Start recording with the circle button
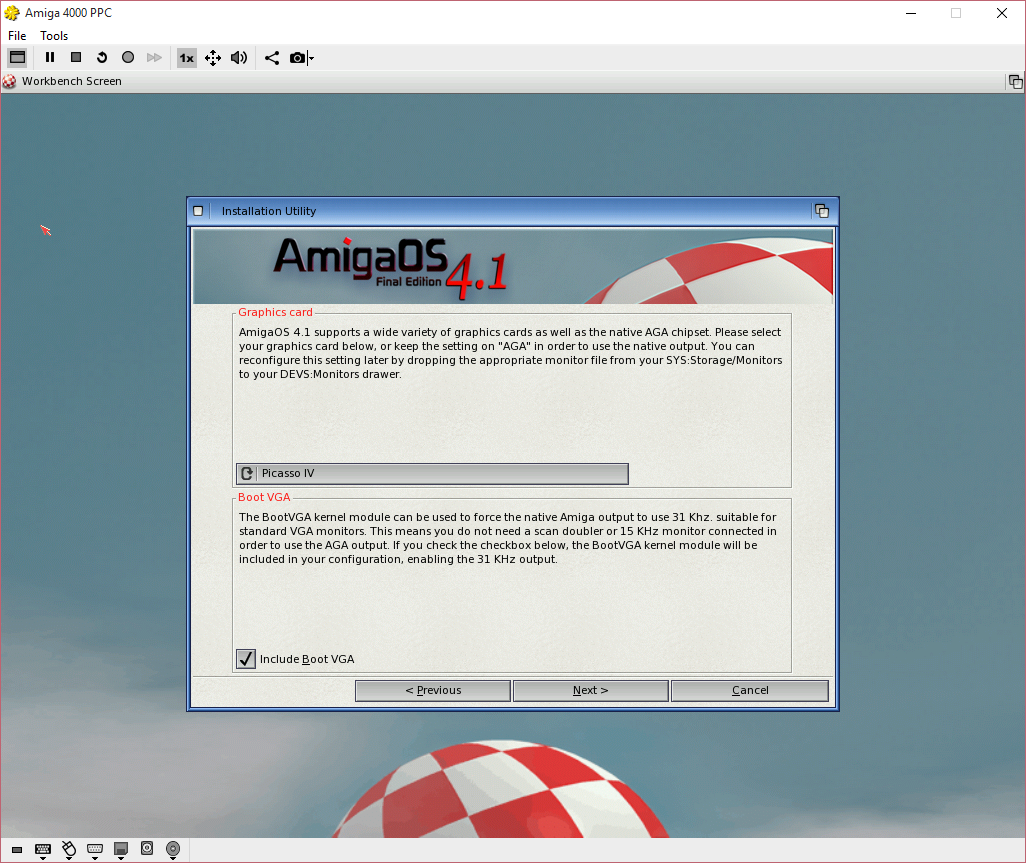This screenshot has width=1026, height=863. [x=128, y=58]
